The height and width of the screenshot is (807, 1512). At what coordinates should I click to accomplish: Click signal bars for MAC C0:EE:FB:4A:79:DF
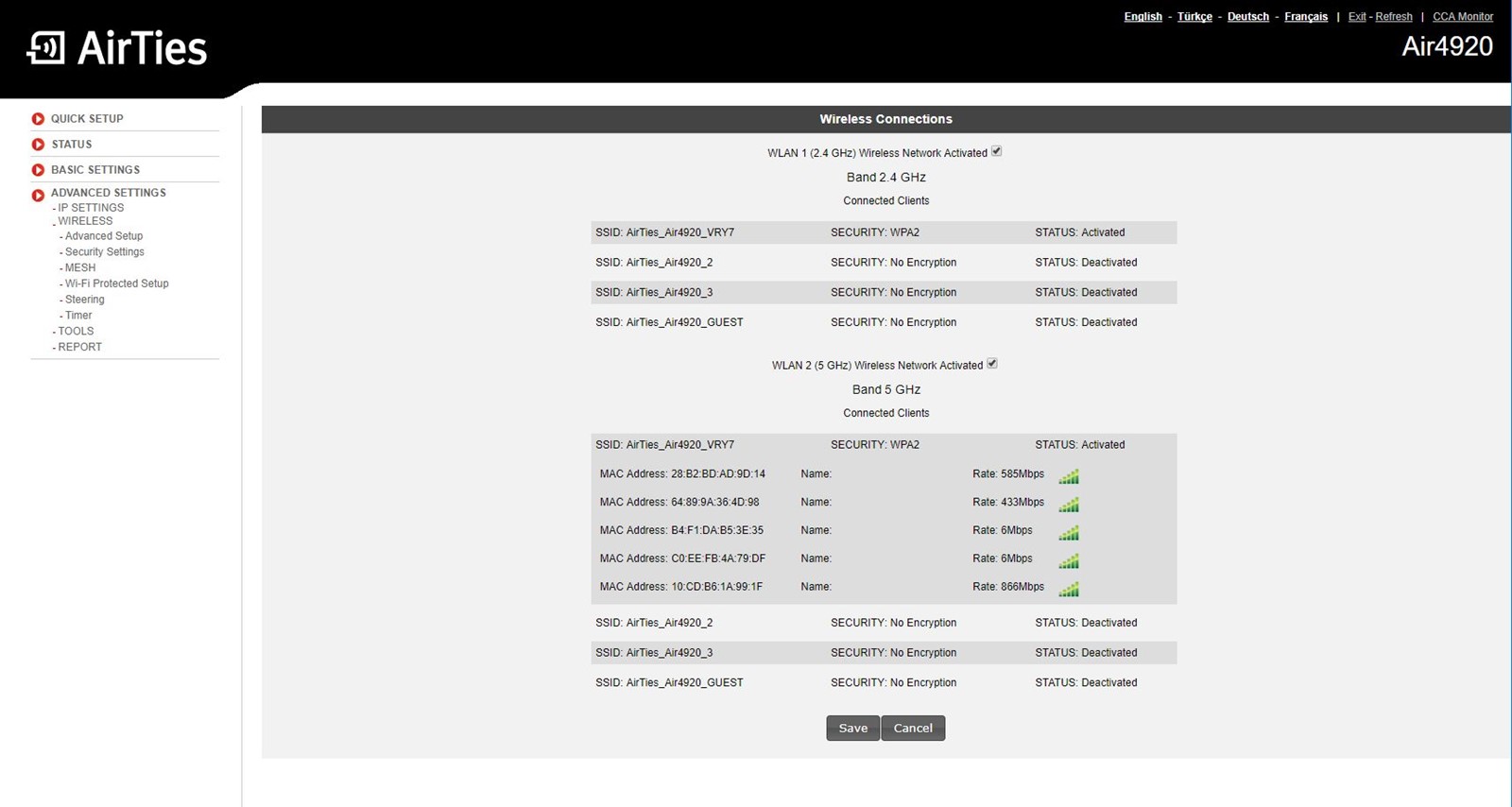coord(1069,560)
